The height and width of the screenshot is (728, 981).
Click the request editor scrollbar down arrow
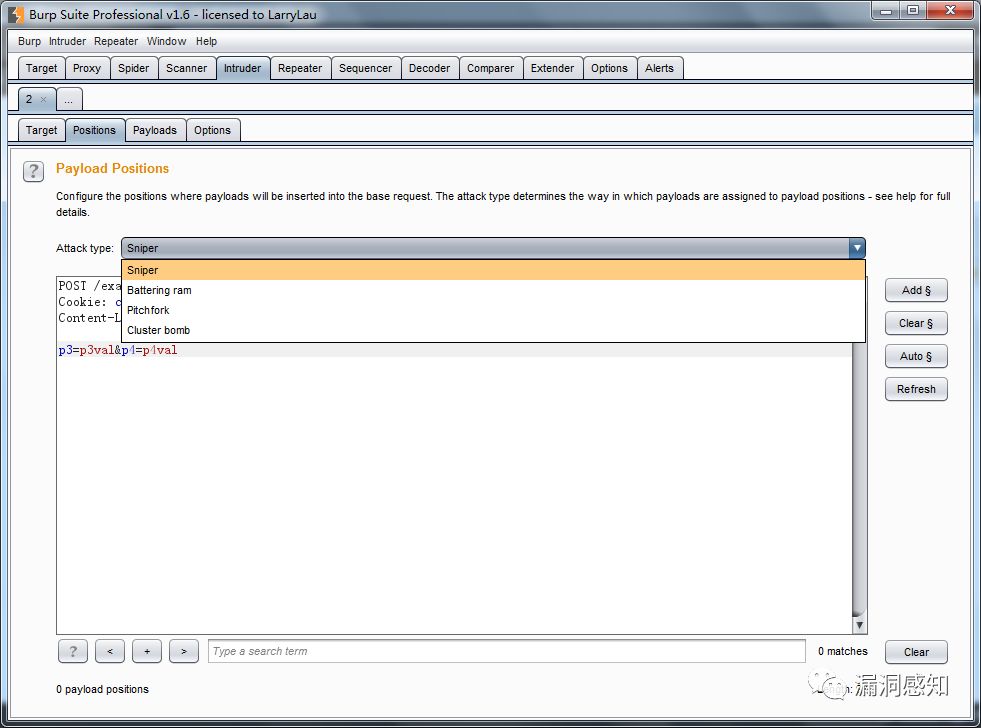tap(860, 625)
